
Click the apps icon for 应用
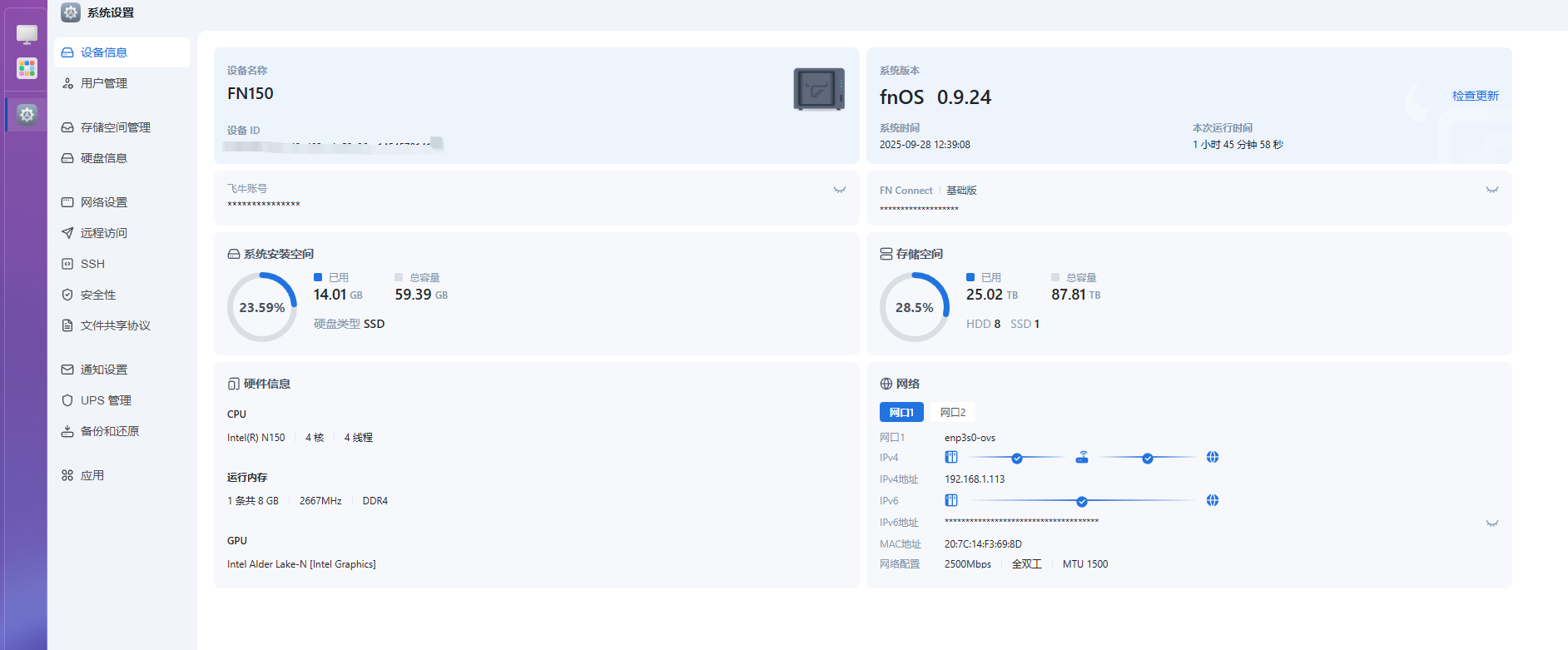click(67, 475)
